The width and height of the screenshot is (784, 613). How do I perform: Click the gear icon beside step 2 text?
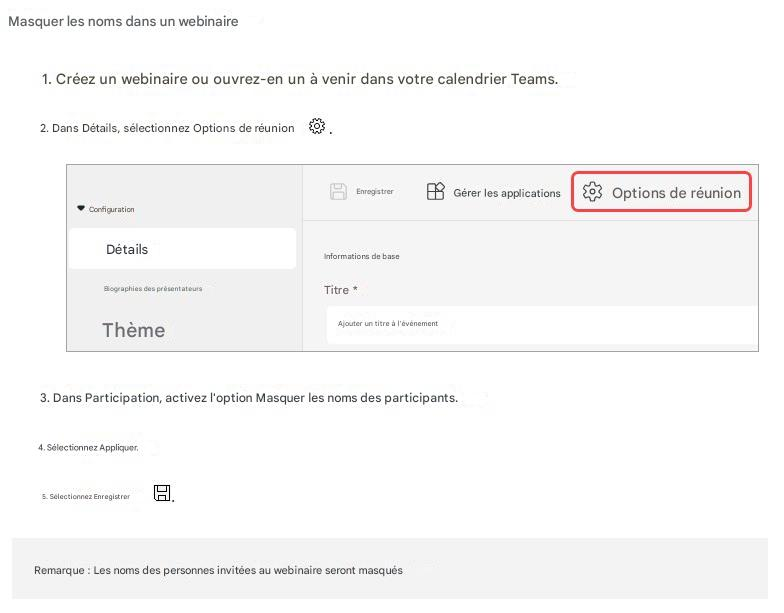[316, 126]
